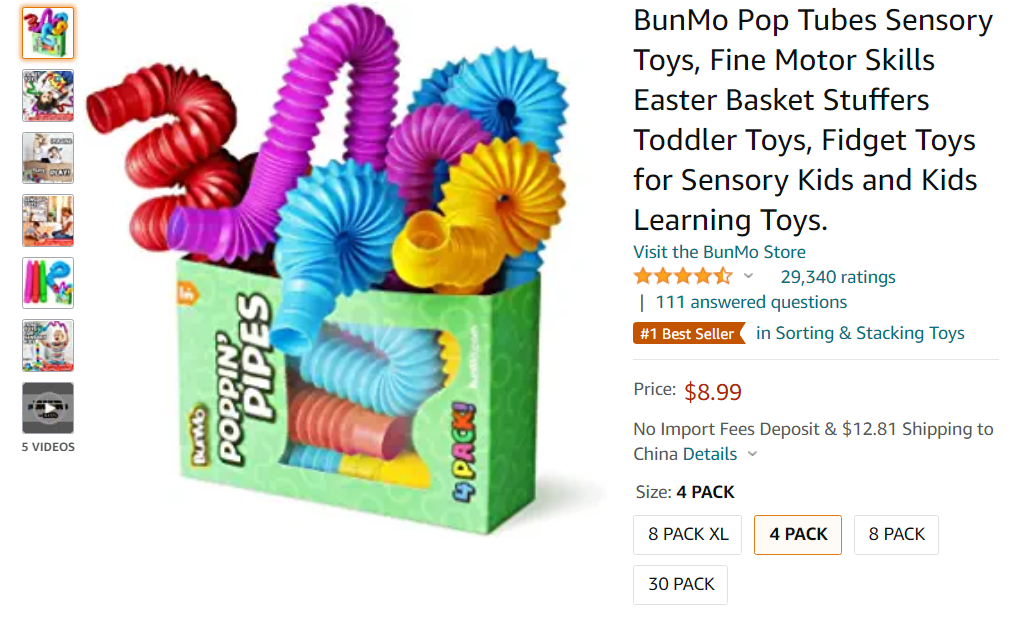The image size is (1019, 617).
Task: Visit the BunMo Store link
Action: click(x=719, y=252)
